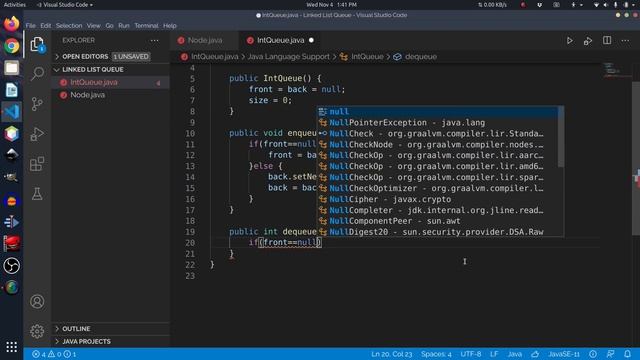Viewport: 640px width, 360px height.
Task: Click the errors and warnings counter
Action: tap(54, 354)
